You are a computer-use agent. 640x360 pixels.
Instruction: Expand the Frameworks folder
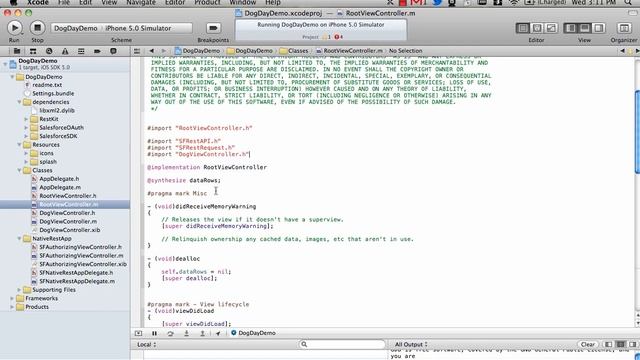click(12, 298)
